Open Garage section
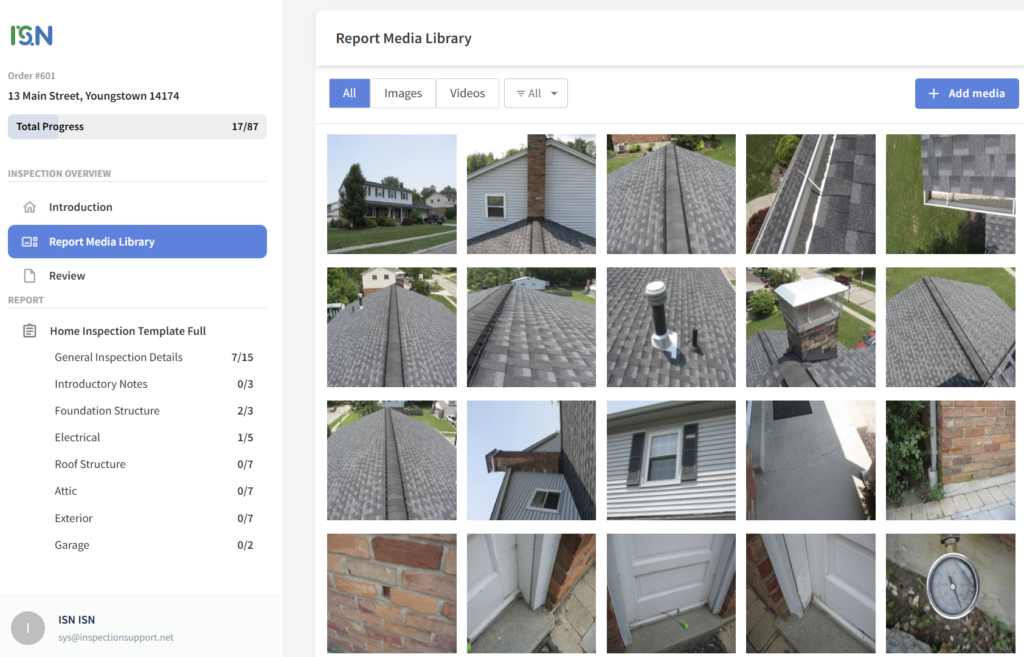Screen dimensions: 1024x657 tap(72, 545)
